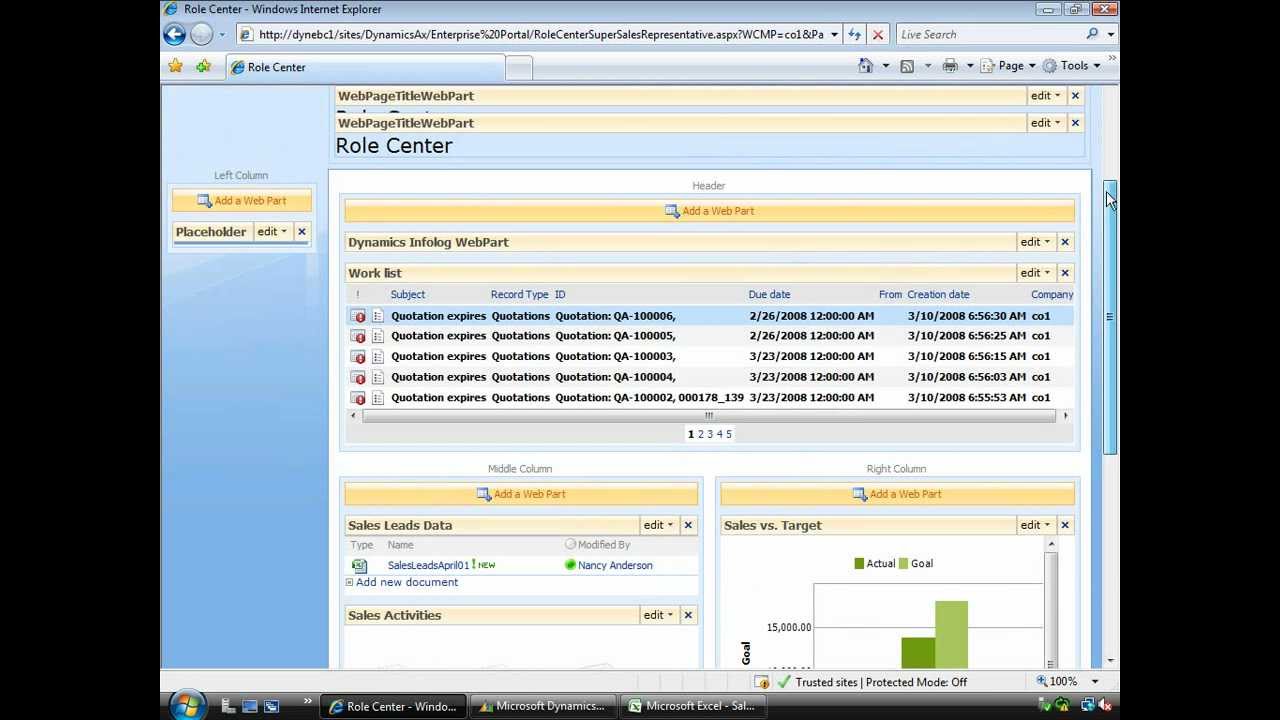
Task: Click Add a Web Part in Middle Column
Action: click(521, 494)
